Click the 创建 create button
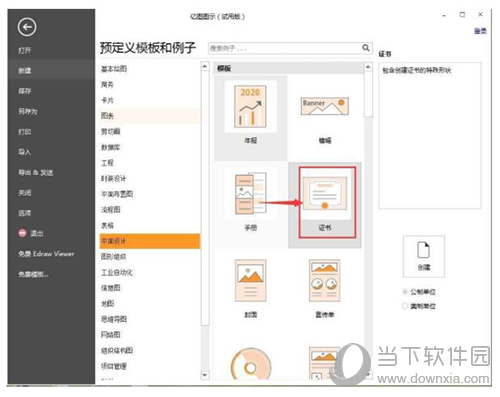Image resolution: width=500 pixels, height=397 pixels. pyautogui.click(x=424, y=256)
